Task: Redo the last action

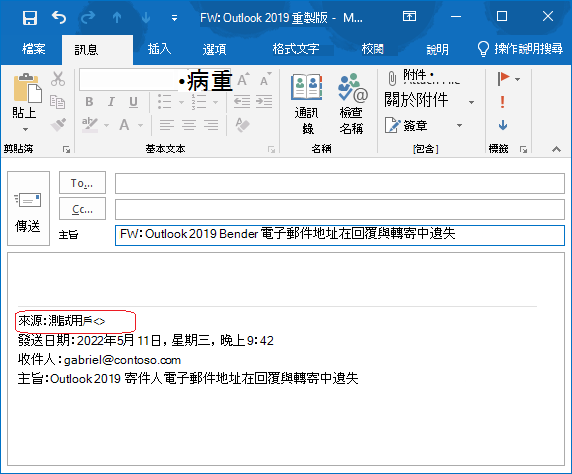Action: (88, 17)
